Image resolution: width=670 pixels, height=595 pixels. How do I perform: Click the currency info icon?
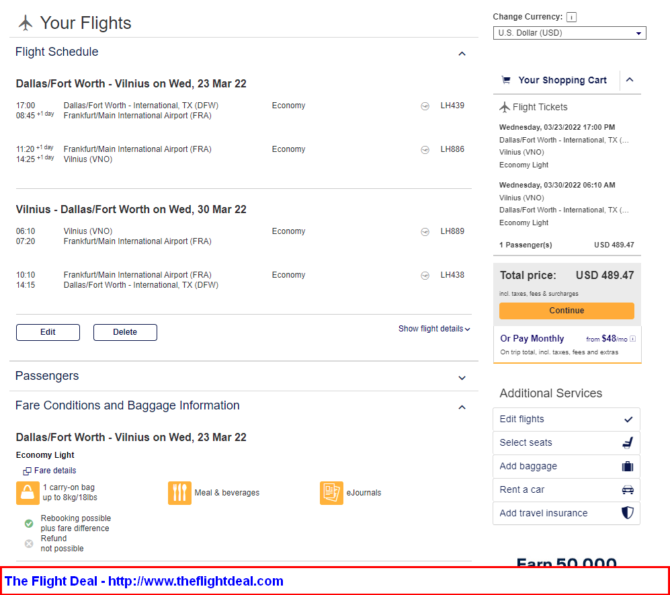coord(571,17)
